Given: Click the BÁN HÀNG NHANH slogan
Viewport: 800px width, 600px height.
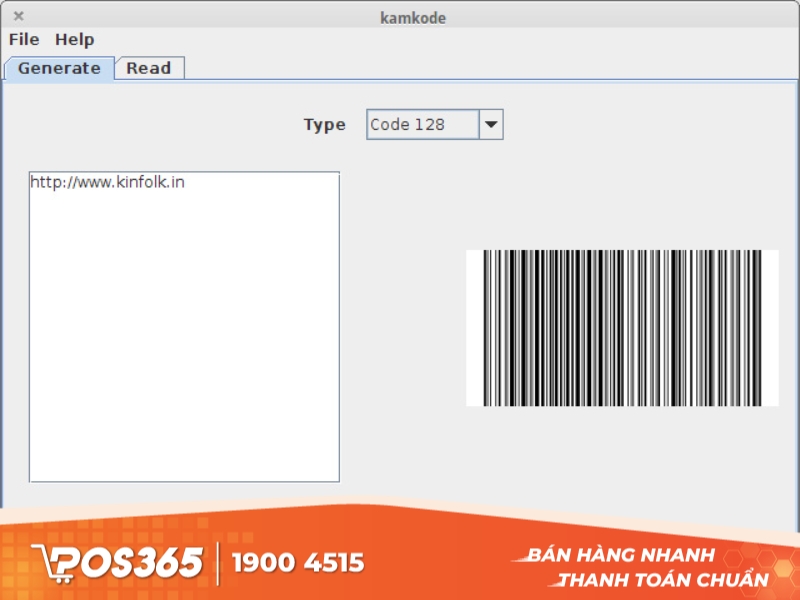Looking at the screenshot, I should coord(620,556).
